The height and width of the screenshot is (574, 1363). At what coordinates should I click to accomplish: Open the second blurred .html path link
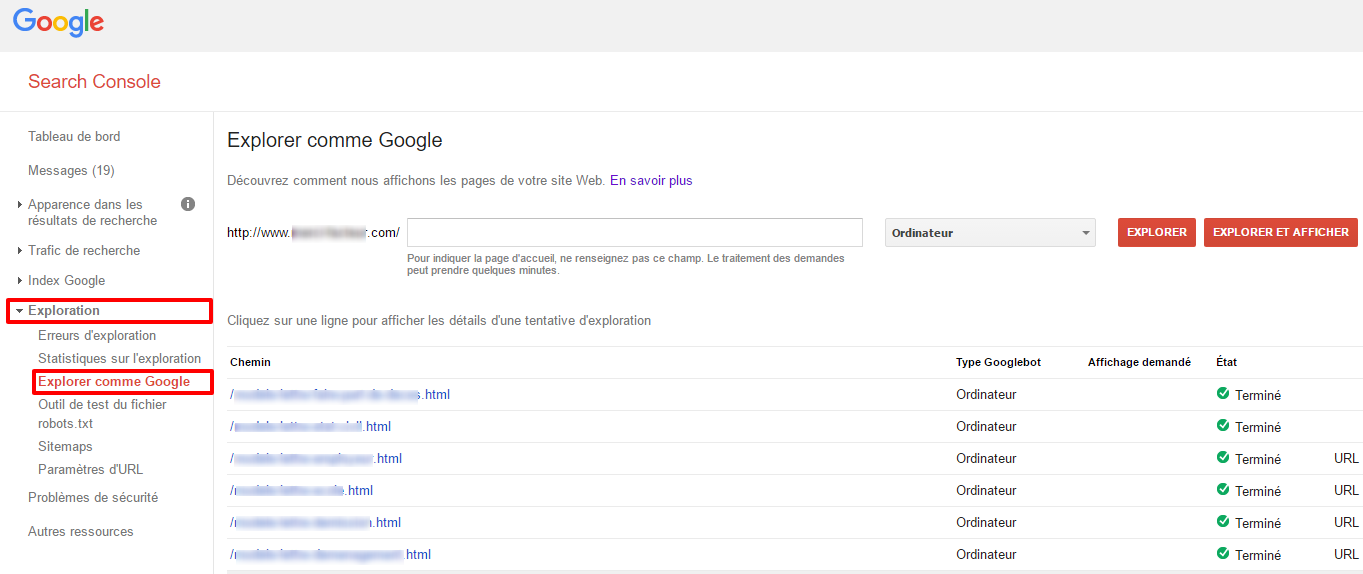tap(311, 426)
